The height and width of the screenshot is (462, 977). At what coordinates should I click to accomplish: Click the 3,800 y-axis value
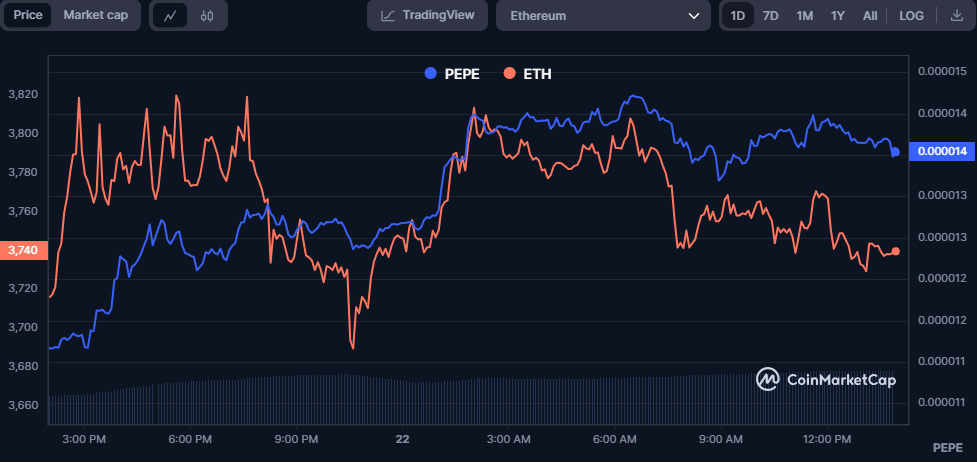[23, 133]
